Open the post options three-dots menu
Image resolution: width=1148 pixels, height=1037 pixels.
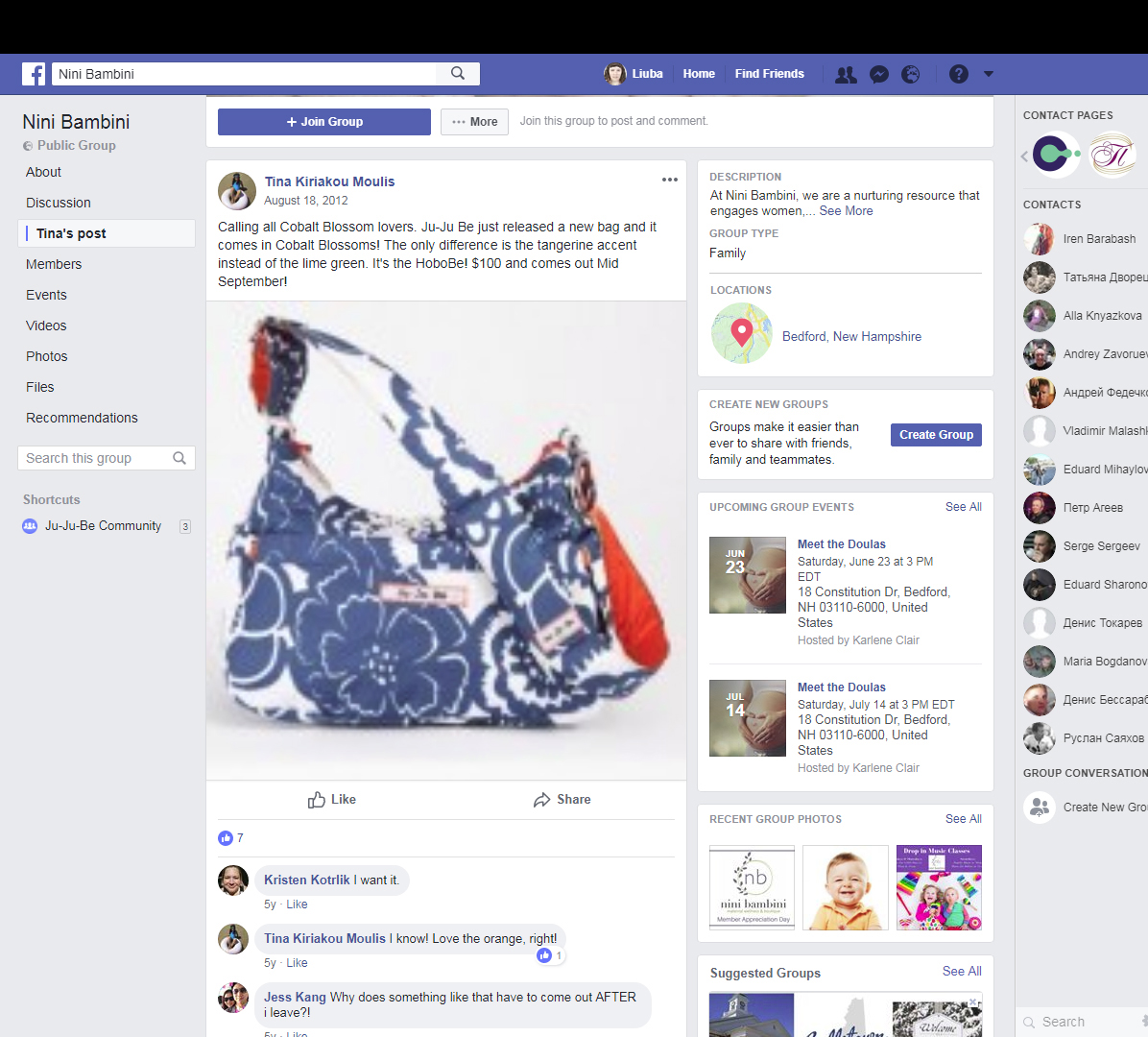(x=670, y=180)
